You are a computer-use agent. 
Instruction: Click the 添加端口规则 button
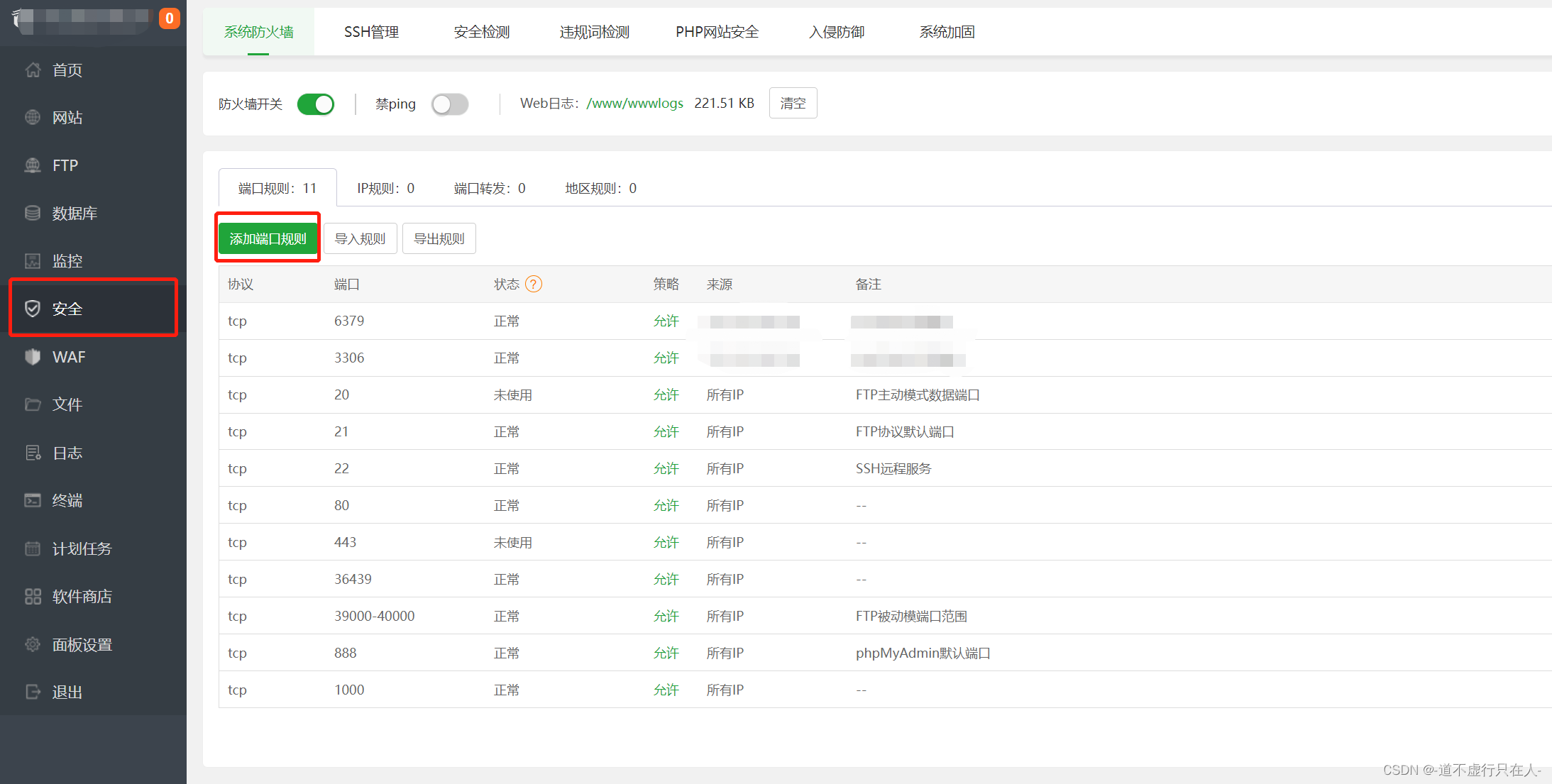pos(268,238)
